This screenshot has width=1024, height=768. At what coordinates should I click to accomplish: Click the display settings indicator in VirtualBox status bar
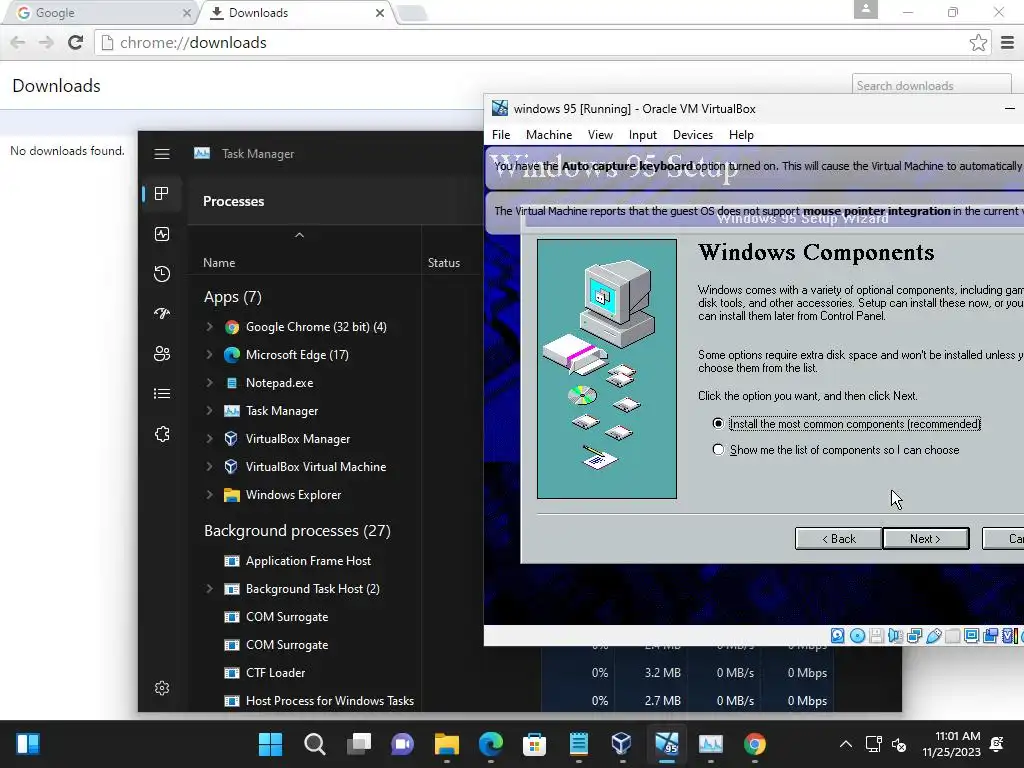coord(972,635)
